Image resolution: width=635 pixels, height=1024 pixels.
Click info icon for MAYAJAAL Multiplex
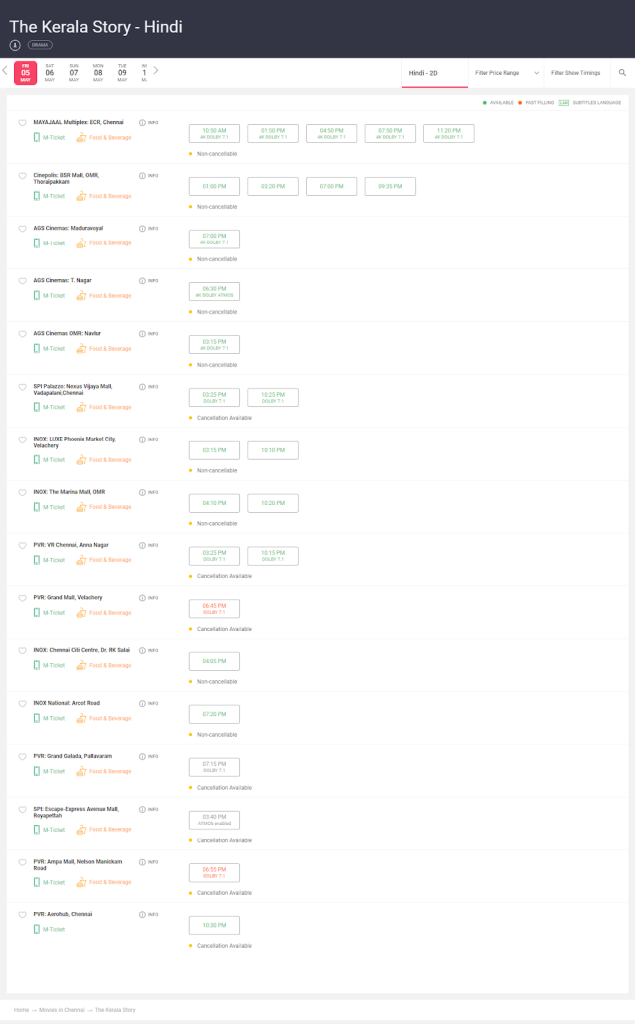point(142,123)
